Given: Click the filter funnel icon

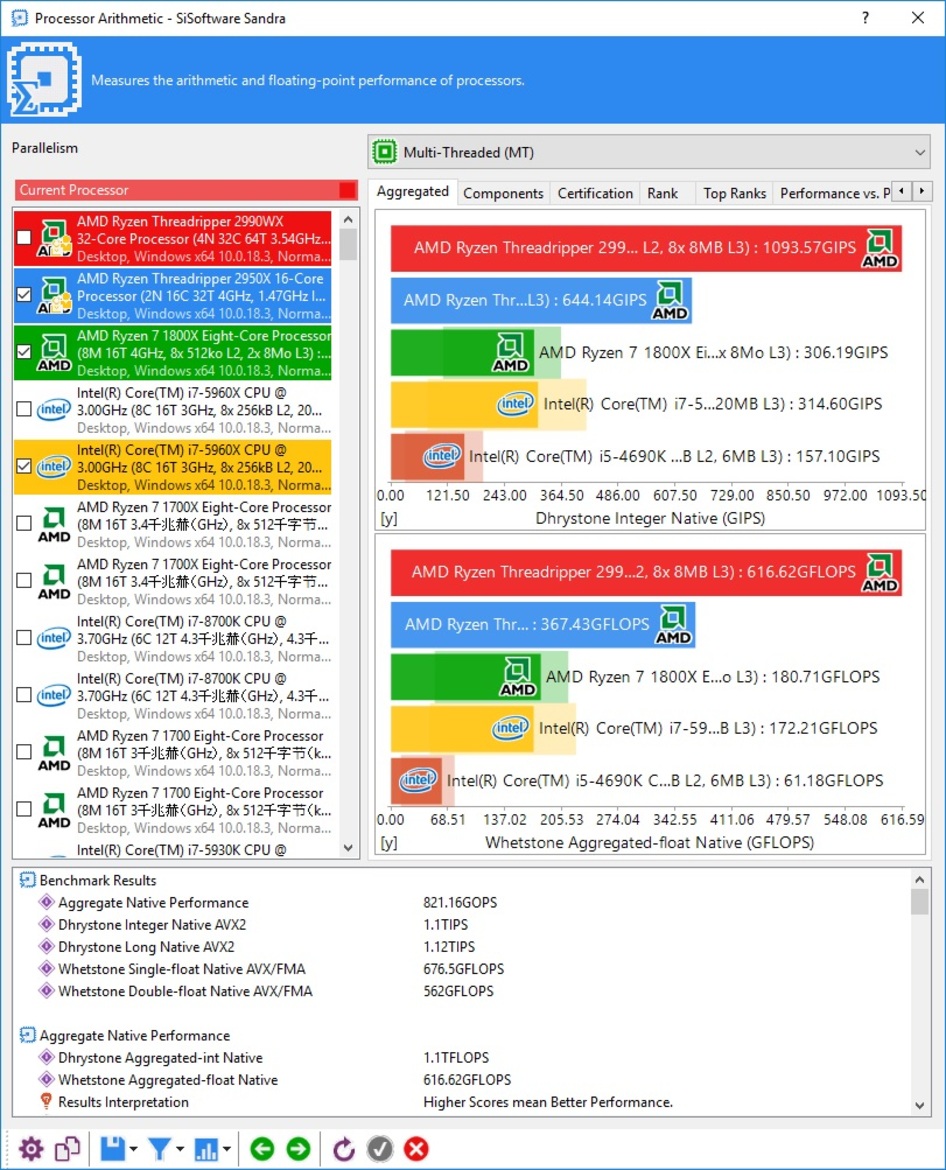Looking at the screenshot, I should pyautogui.click(x=159, y=1148).
